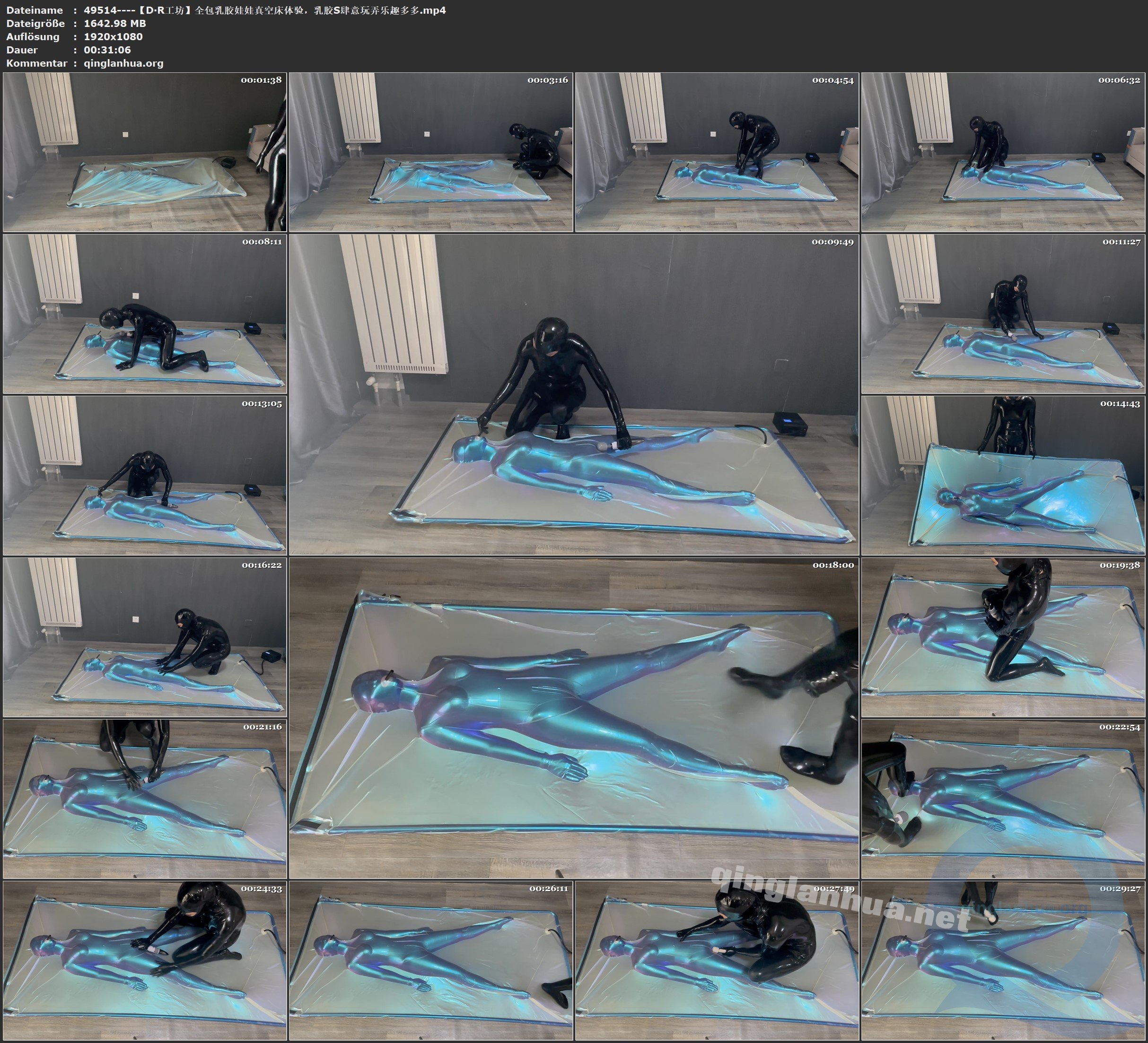
Task: Click the frame labeled 00:16:22
Action: tap(145, 637)
